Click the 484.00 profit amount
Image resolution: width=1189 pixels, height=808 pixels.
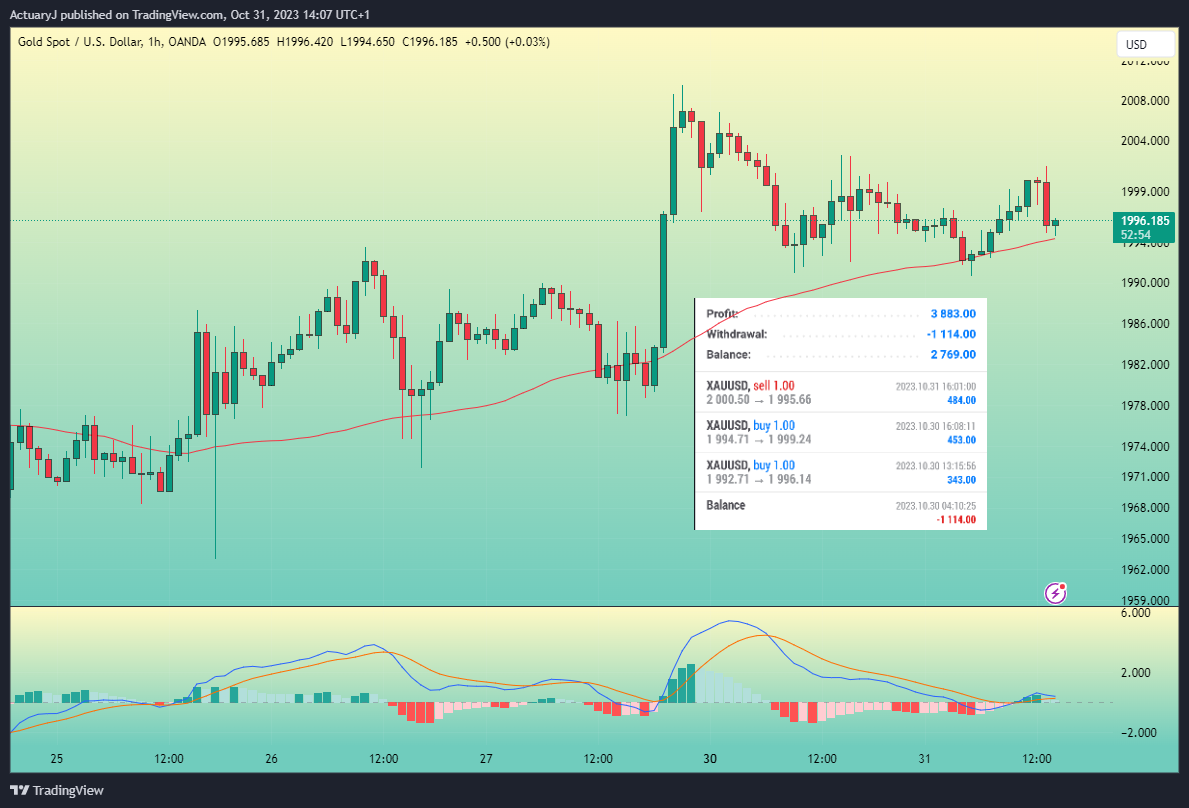coord(961,400)
